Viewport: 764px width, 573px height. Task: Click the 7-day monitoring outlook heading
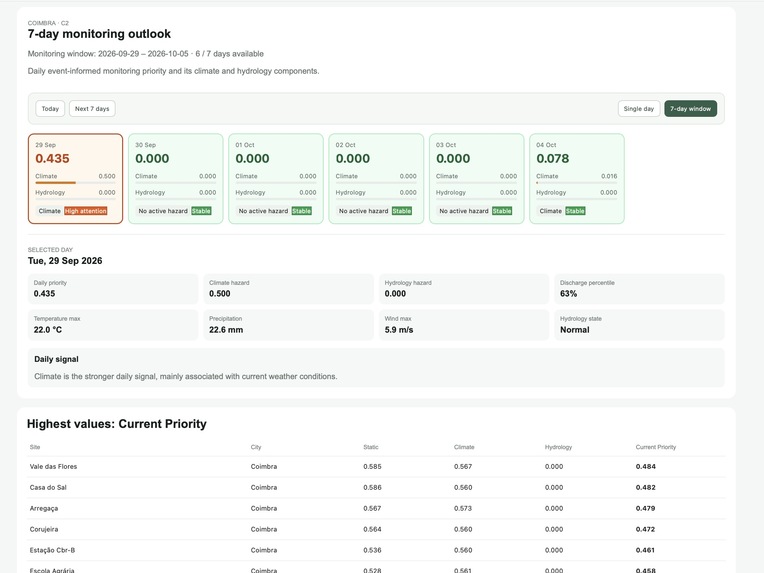(x=99, y=34)
